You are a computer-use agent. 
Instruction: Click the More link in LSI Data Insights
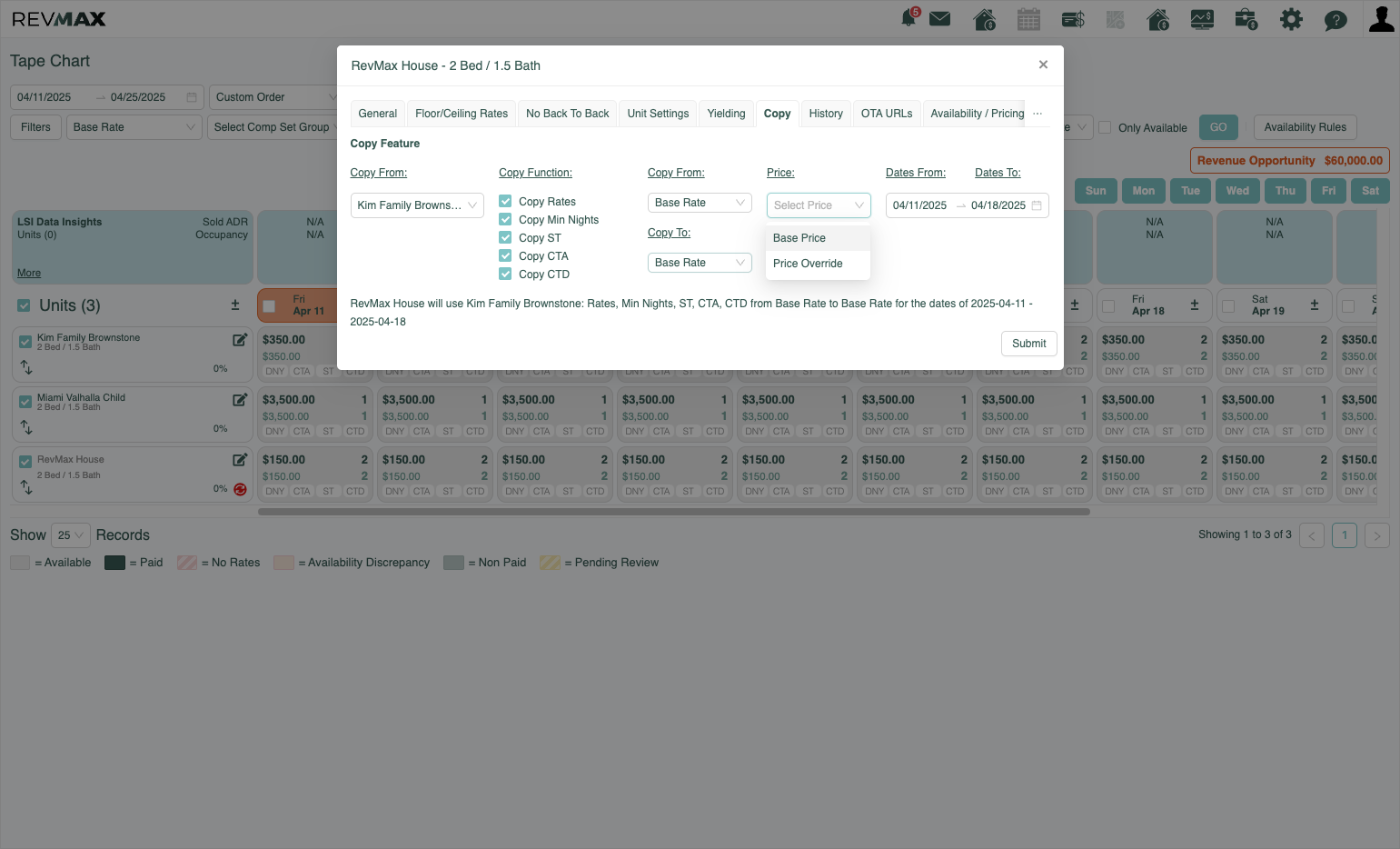[29, 273]
